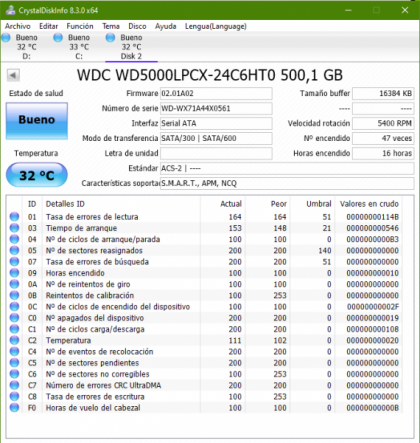Click raw value 00000000114B
The height and width of the screenshot is (443, 420).
point(373,217)
